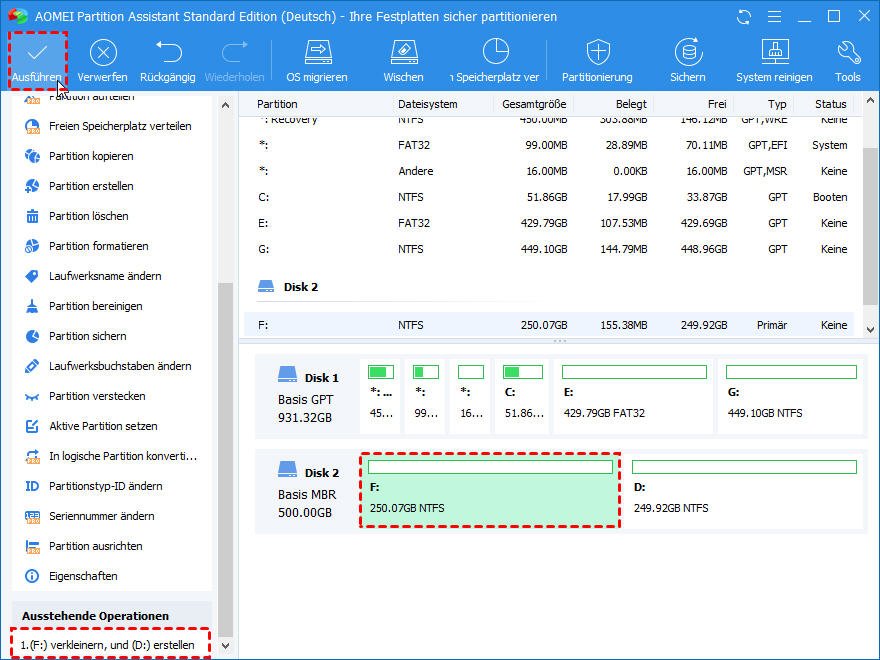Open the Sichern backup tool
This screenshot has height=660, width=880.
(688, 61)
